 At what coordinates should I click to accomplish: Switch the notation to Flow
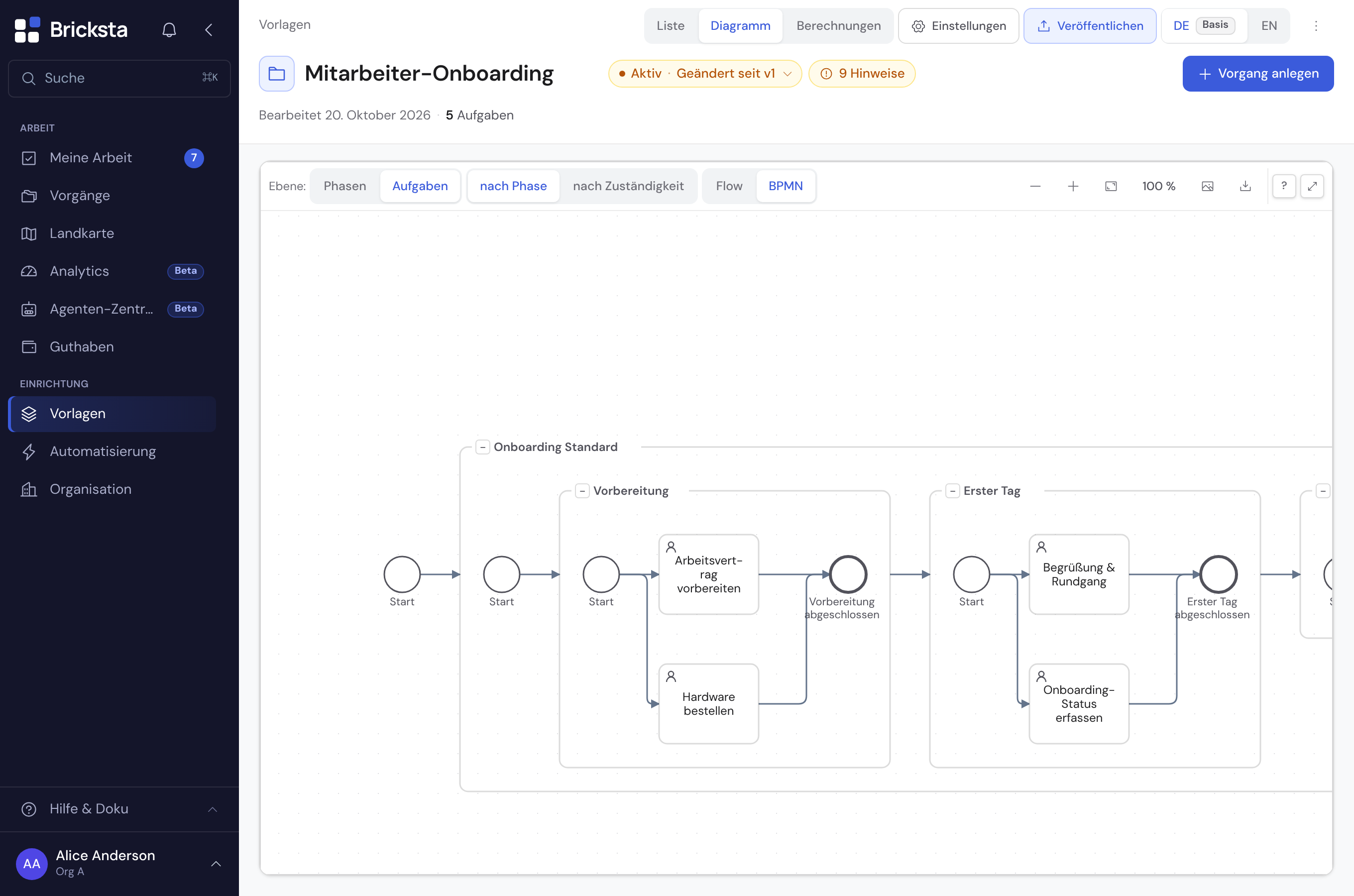[x=729, y=186]
